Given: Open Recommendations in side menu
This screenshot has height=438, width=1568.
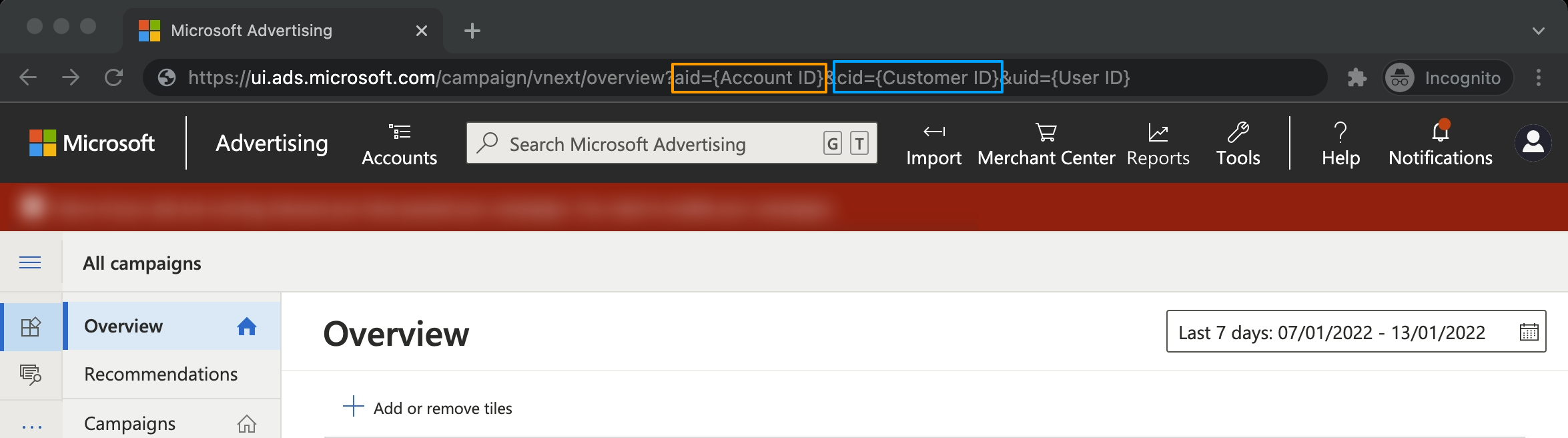Looking at the screenshot, I should (172, 374).
